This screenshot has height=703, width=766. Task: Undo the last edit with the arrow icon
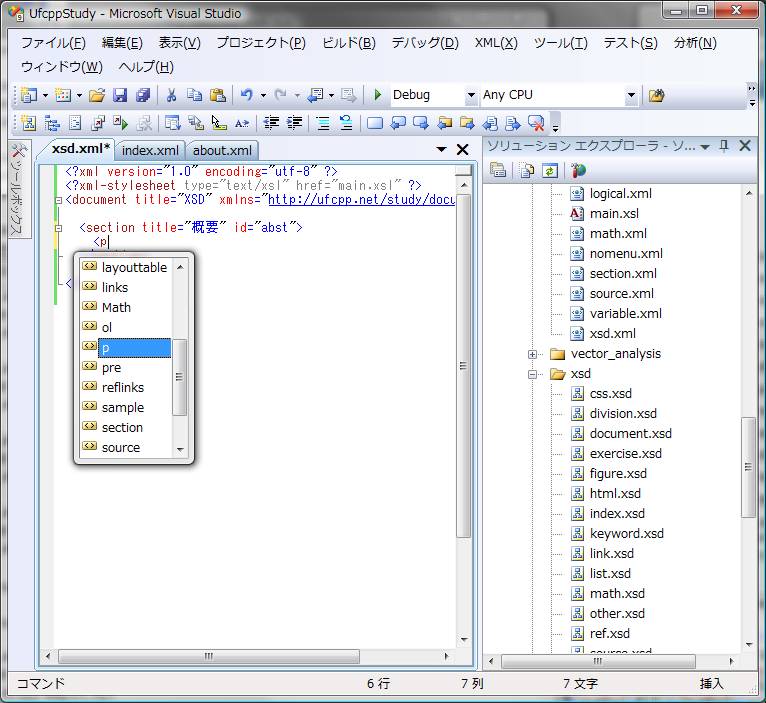click(247, 95)
